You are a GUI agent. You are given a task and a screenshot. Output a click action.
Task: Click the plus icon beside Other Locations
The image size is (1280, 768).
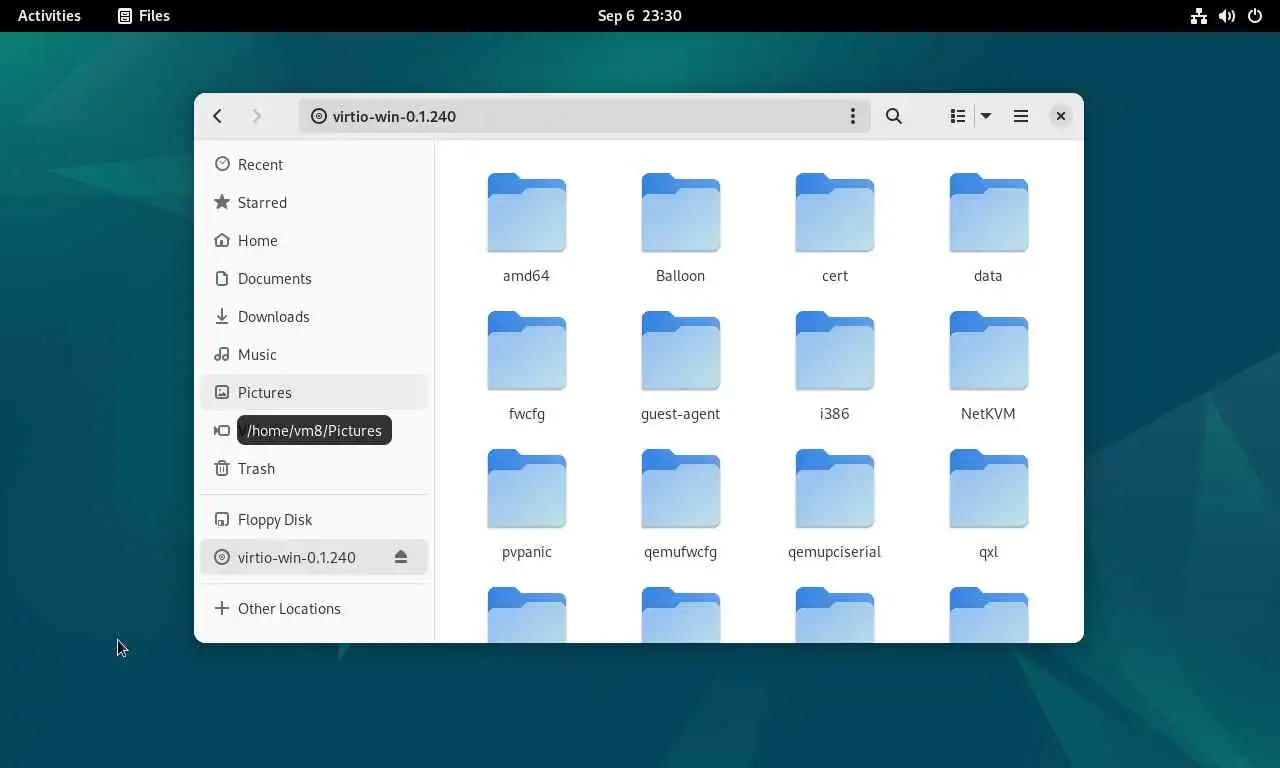(x=222, y=608)
